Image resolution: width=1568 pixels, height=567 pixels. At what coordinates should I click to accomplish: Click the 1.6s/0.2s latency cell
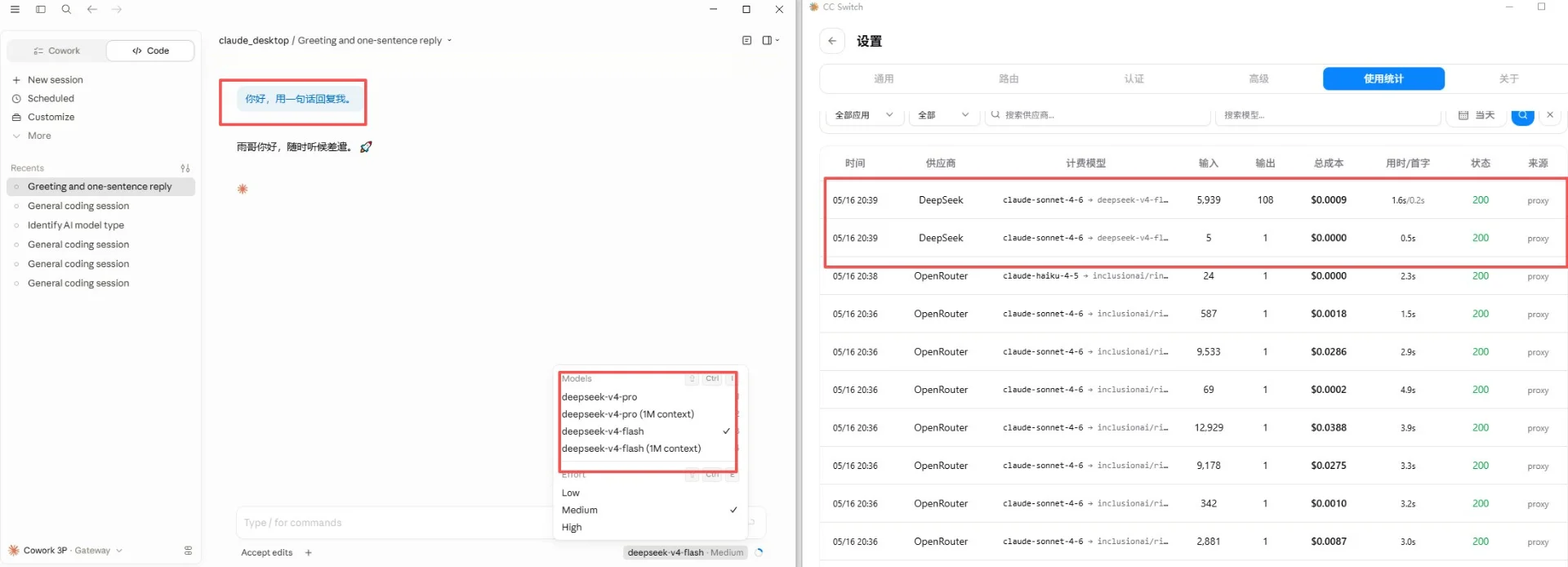pos(1408,200)
